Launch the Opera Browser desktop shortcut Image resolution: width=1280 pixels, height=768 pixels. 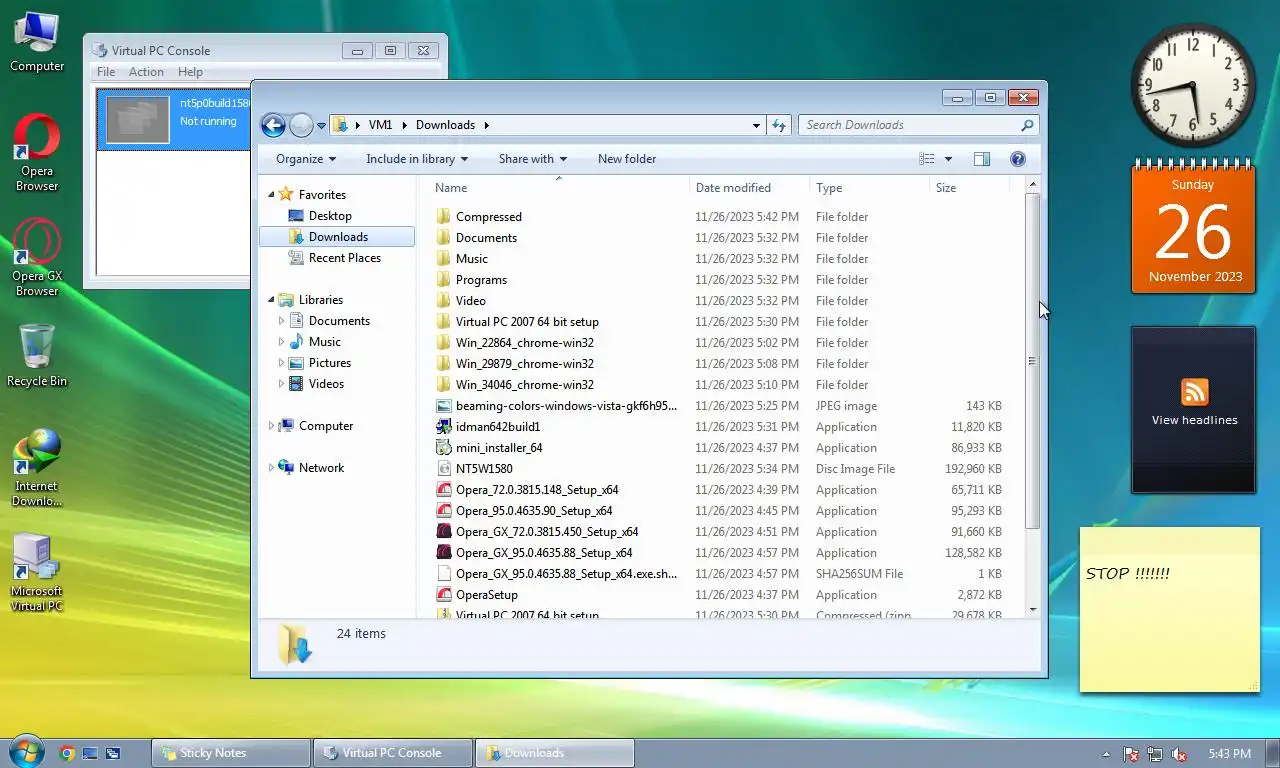37,152
